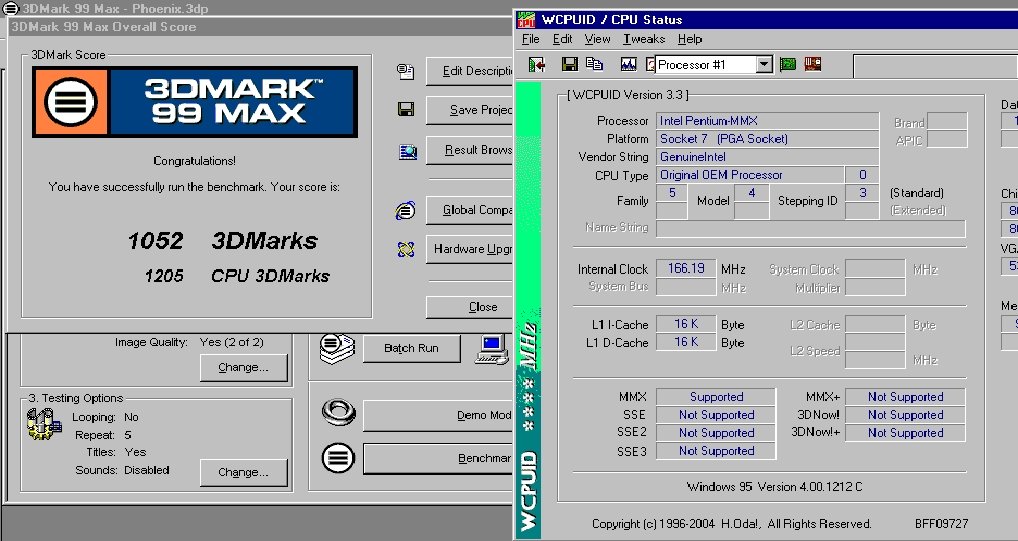Click the Save Project floppy icon in 3DMark
Image resolution: width=1018 pixels, height=541 pixels.
point(406,109)
